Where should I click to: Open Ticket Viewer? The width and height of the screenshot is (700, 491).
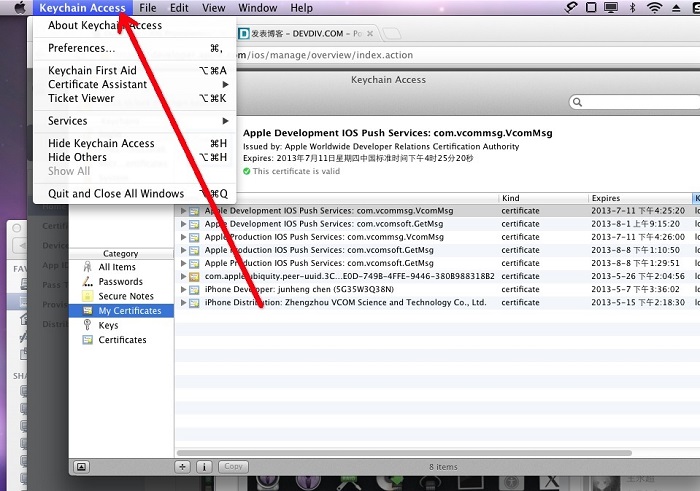tap(134, 98)
